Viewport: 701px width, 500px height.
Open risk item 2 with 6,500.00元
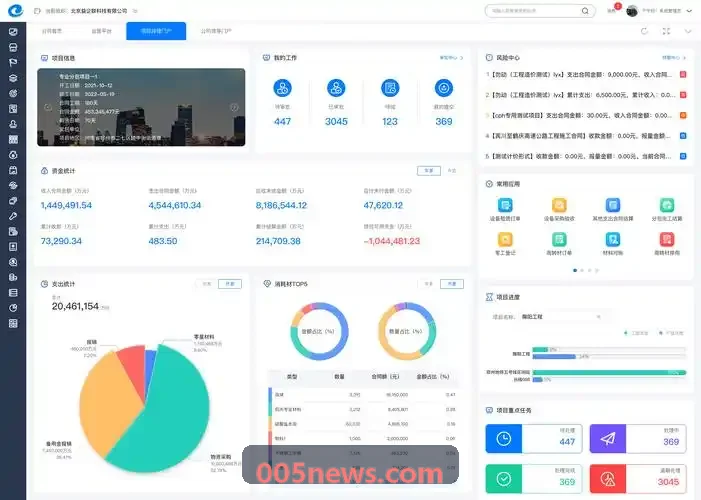[x=586, y=95]
